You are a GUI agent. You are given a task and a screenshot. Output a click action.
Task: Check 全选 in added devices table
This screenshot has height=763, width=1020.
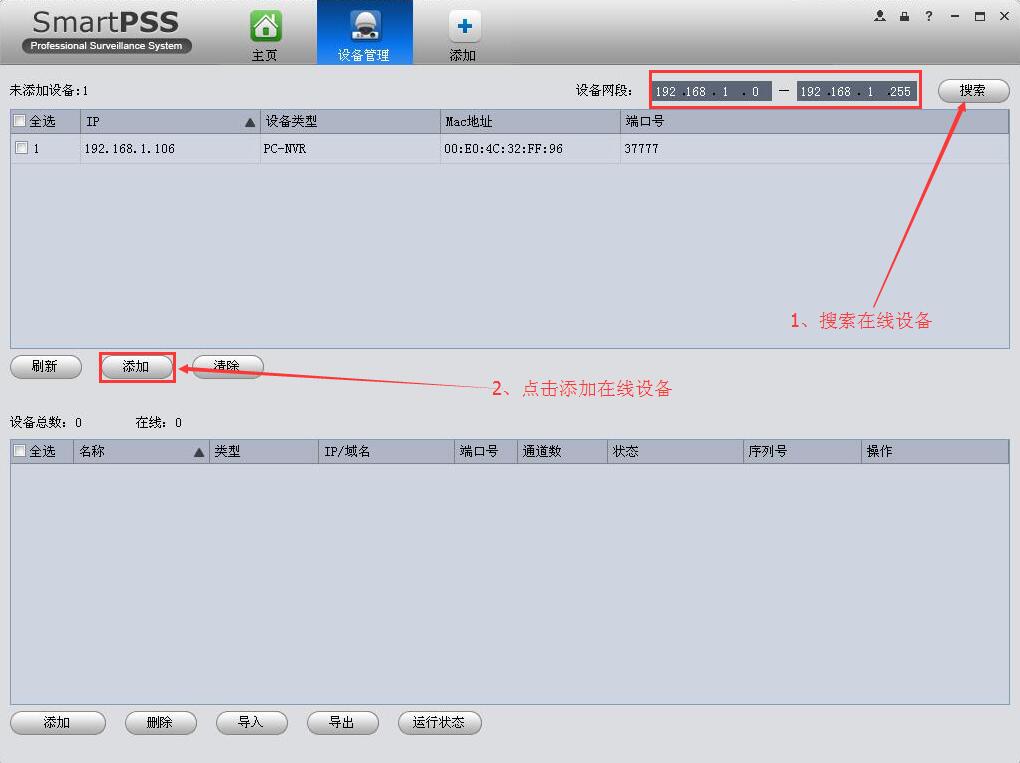(20, 451)
